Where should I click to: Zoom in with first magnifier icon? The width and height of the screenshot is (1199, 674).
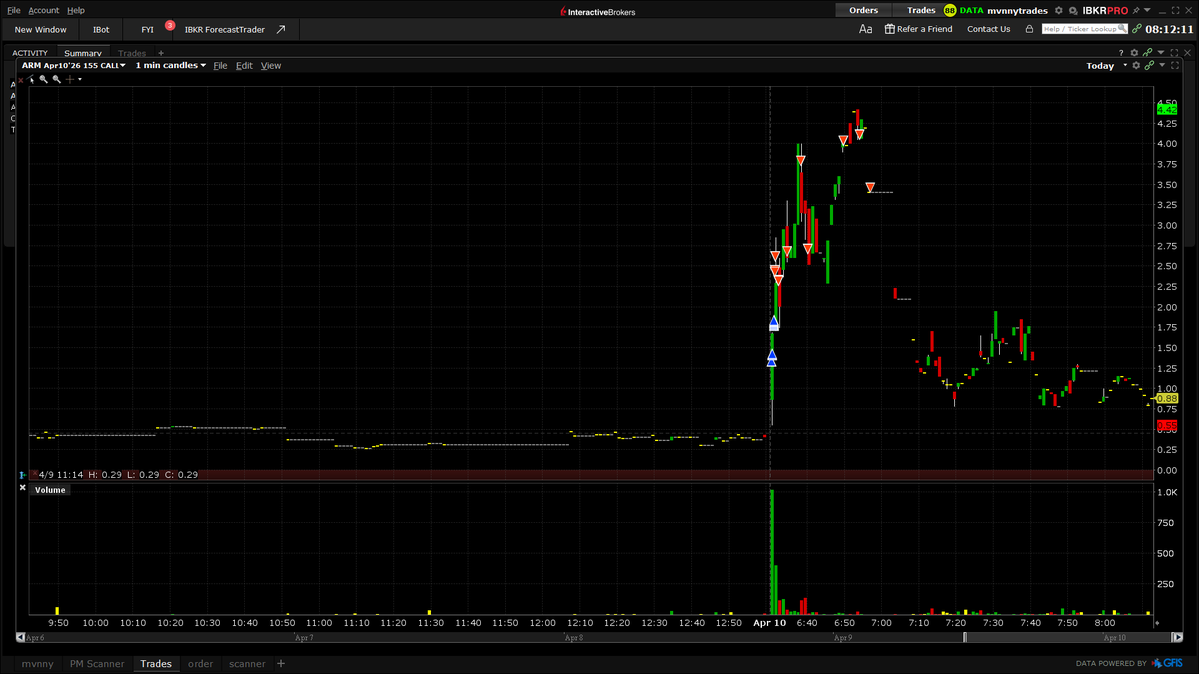click(44, 80)
